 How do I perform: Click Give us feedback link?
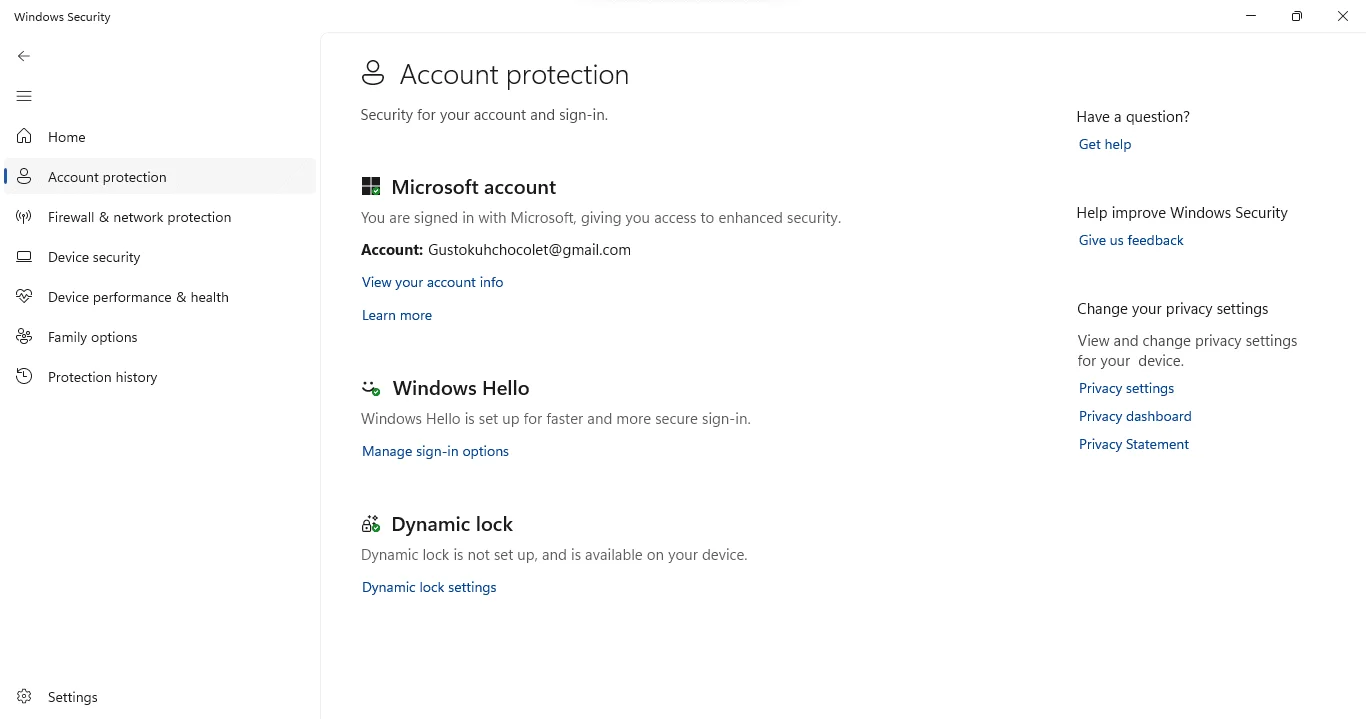coord(1131,240)
